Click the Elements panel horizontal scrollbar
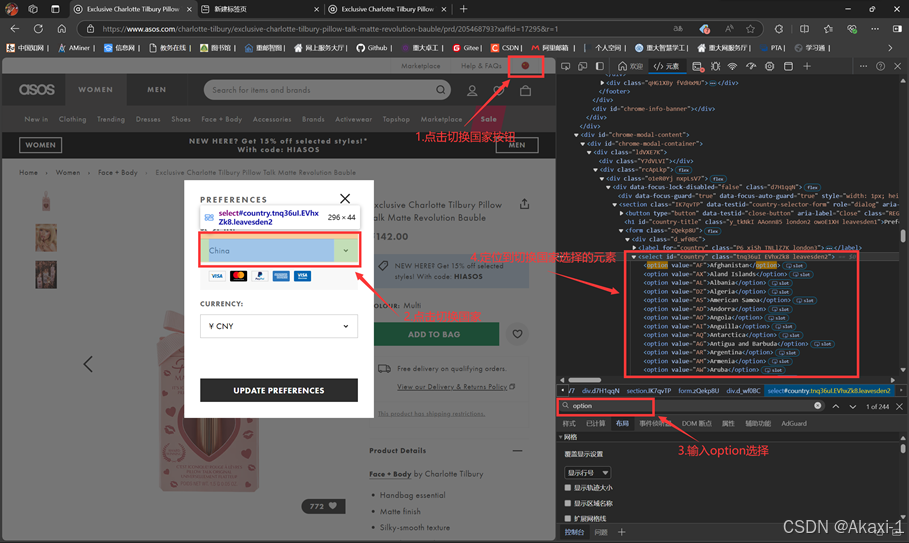This screenshot has height=543, width=909. click(584, 380)
